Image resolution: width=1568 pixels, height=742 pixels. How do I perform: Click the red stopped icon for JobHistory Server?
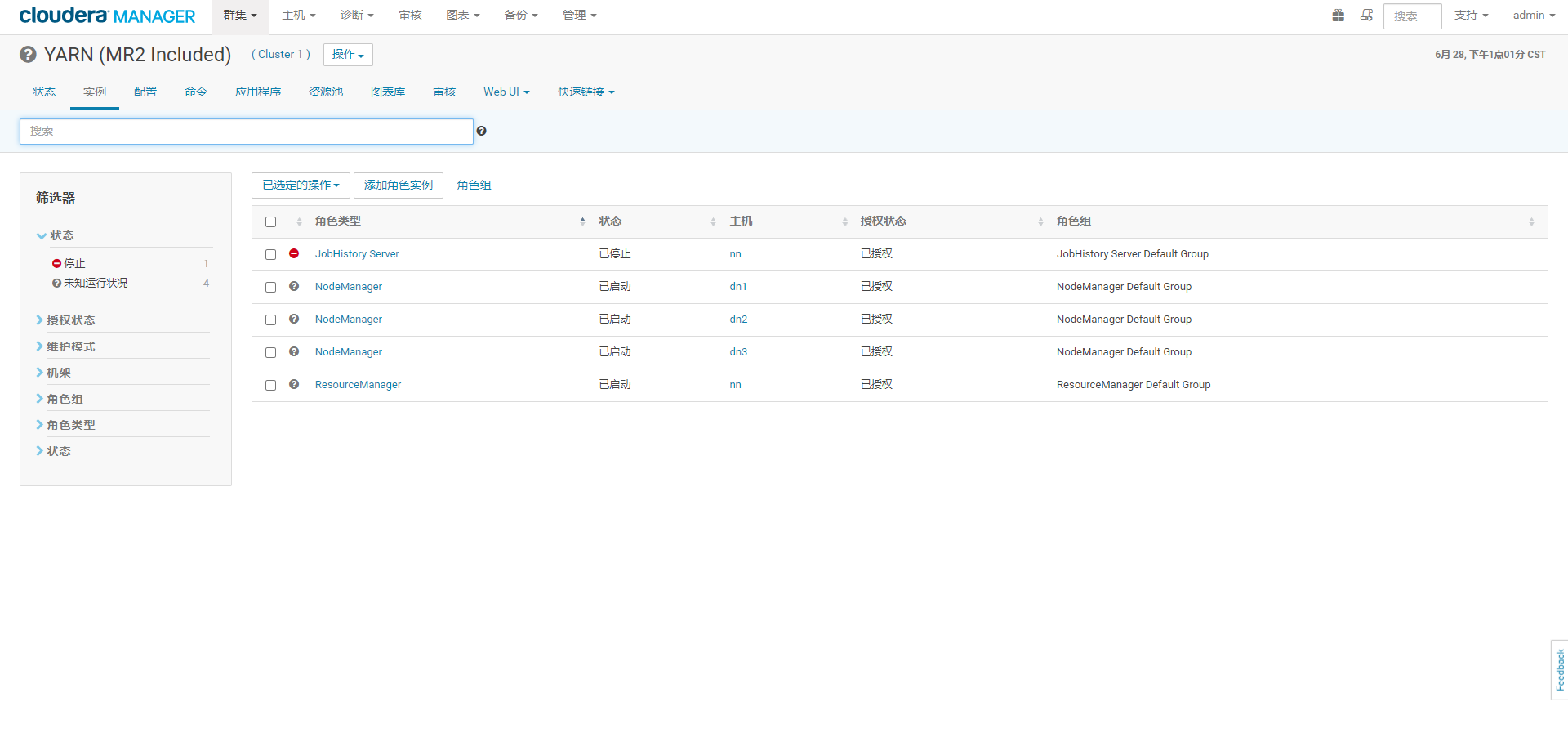294,253
